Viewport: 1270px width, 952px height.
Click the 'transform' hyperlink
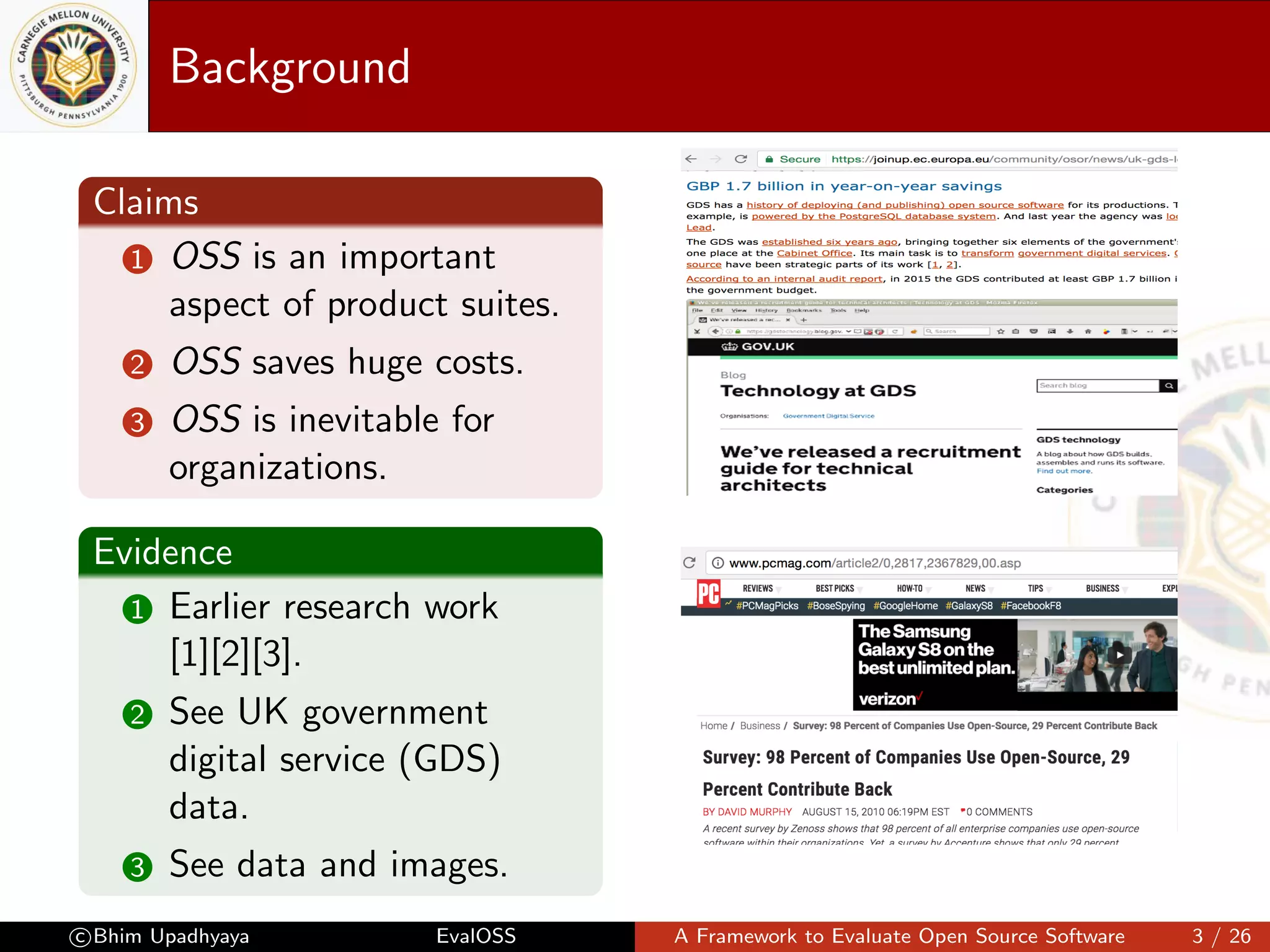click(987, 253)
